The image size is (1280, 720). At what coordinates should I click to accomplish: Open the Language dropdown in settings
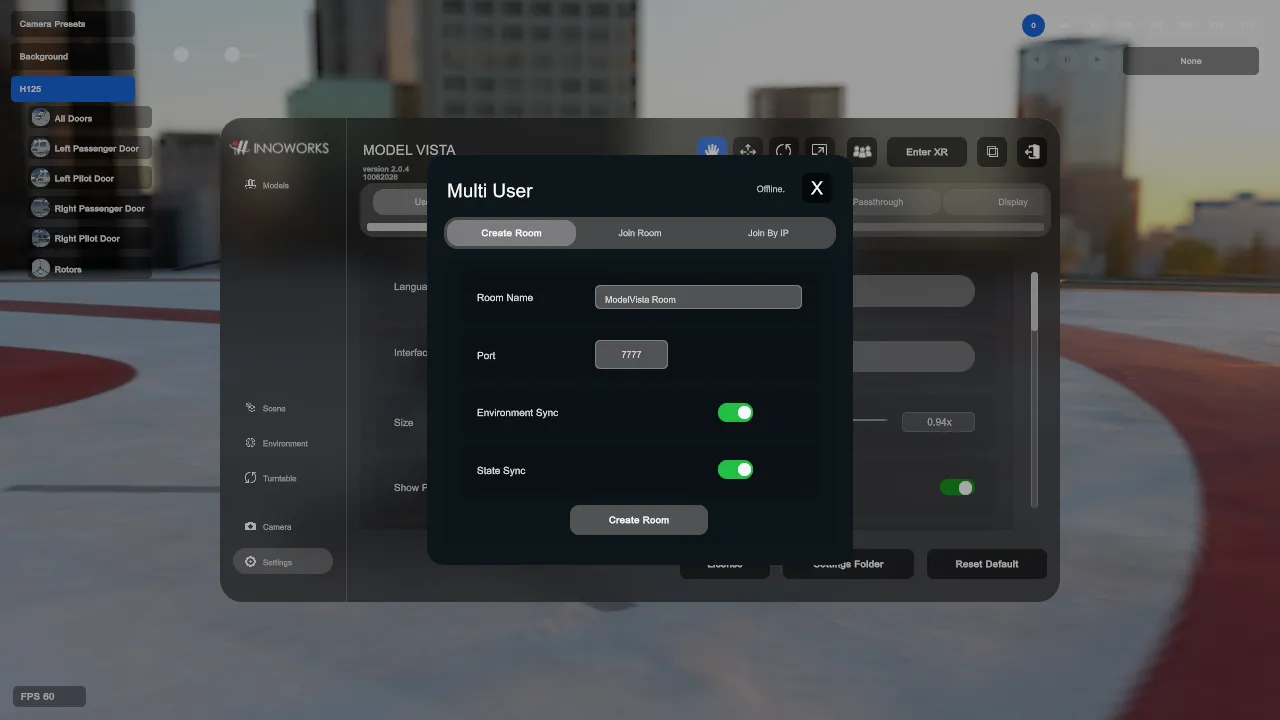[912, 291]
